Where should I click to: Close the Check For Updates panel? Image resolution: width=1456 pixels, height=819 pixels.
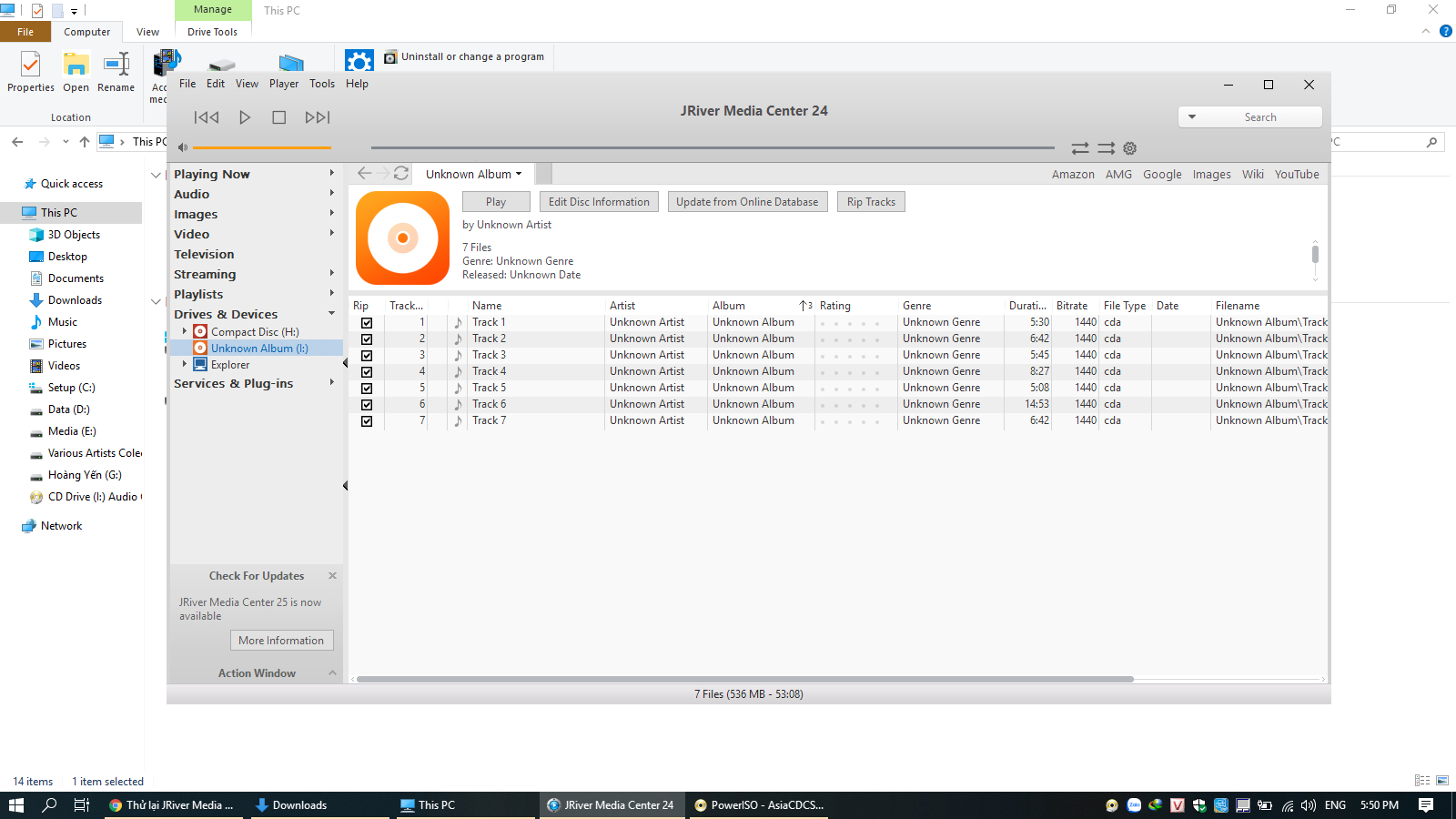[332, 576]
